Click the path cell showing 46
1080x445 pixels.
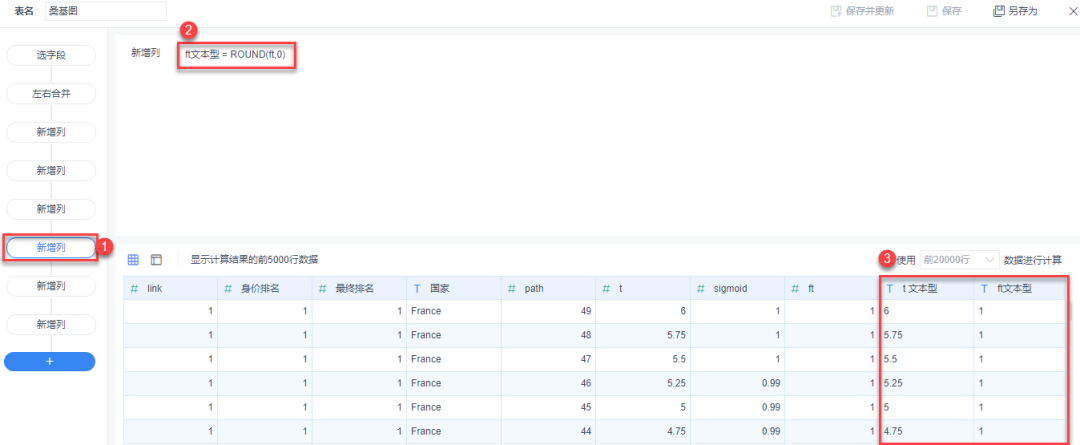548,384
